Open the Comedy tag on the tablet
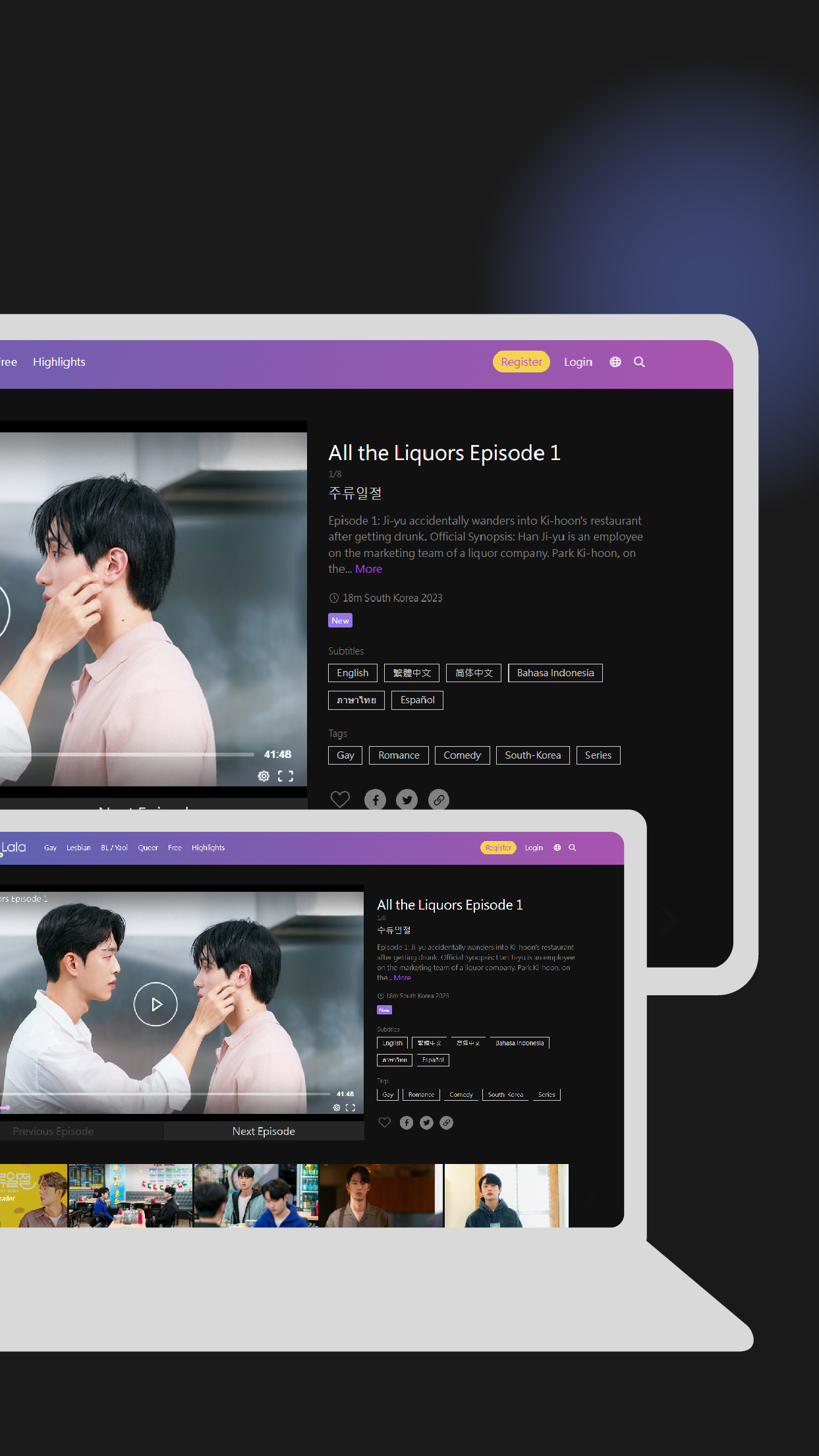This screenshot has width=819, height=1456. pyautogui.click(x=463, y=755)
